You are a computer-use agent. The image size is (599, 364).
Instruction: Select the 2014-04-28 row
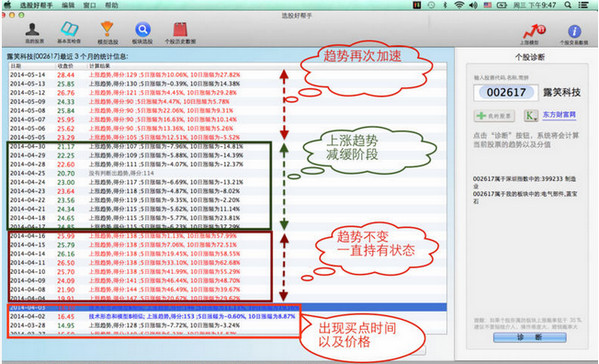pos(228,164)
